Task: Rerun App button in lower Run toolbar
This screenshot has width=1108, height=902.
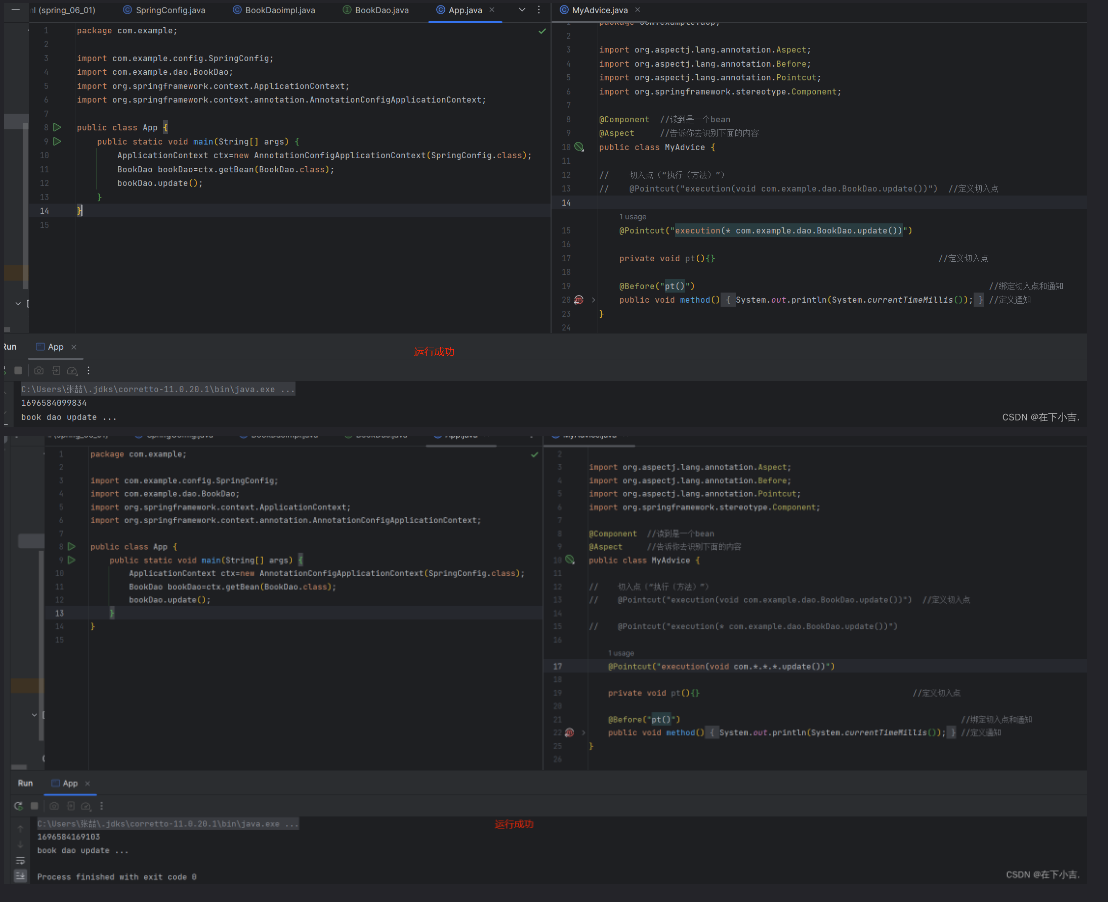Action: click(18, 806)
